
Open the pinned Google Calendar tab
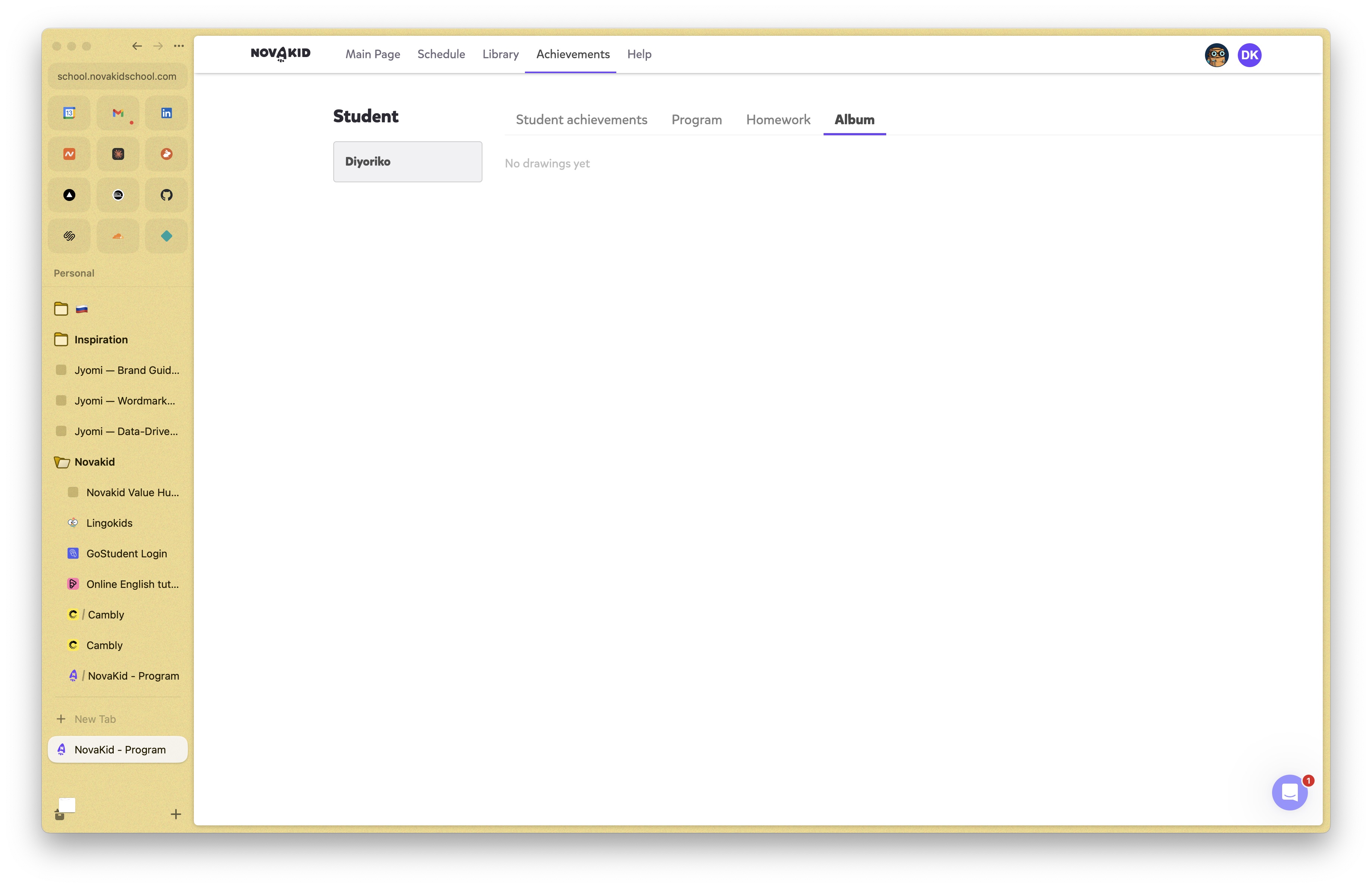[69, 113]
